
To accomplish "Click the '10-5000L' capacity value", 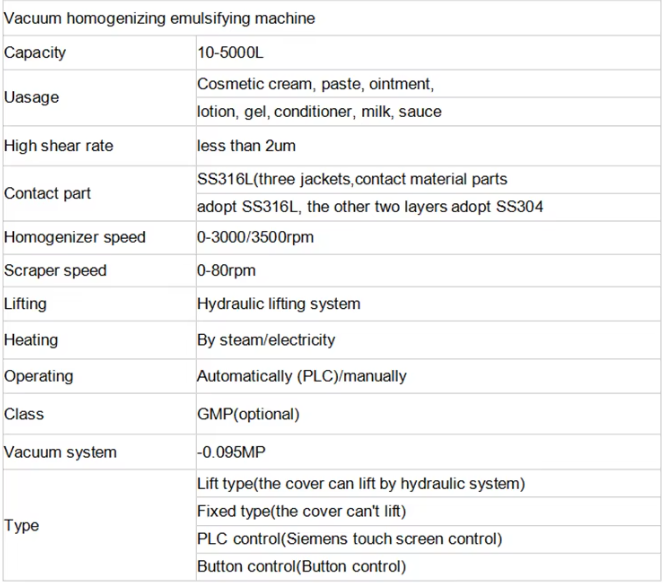I will pyautogui.click(x=233, y=52).
